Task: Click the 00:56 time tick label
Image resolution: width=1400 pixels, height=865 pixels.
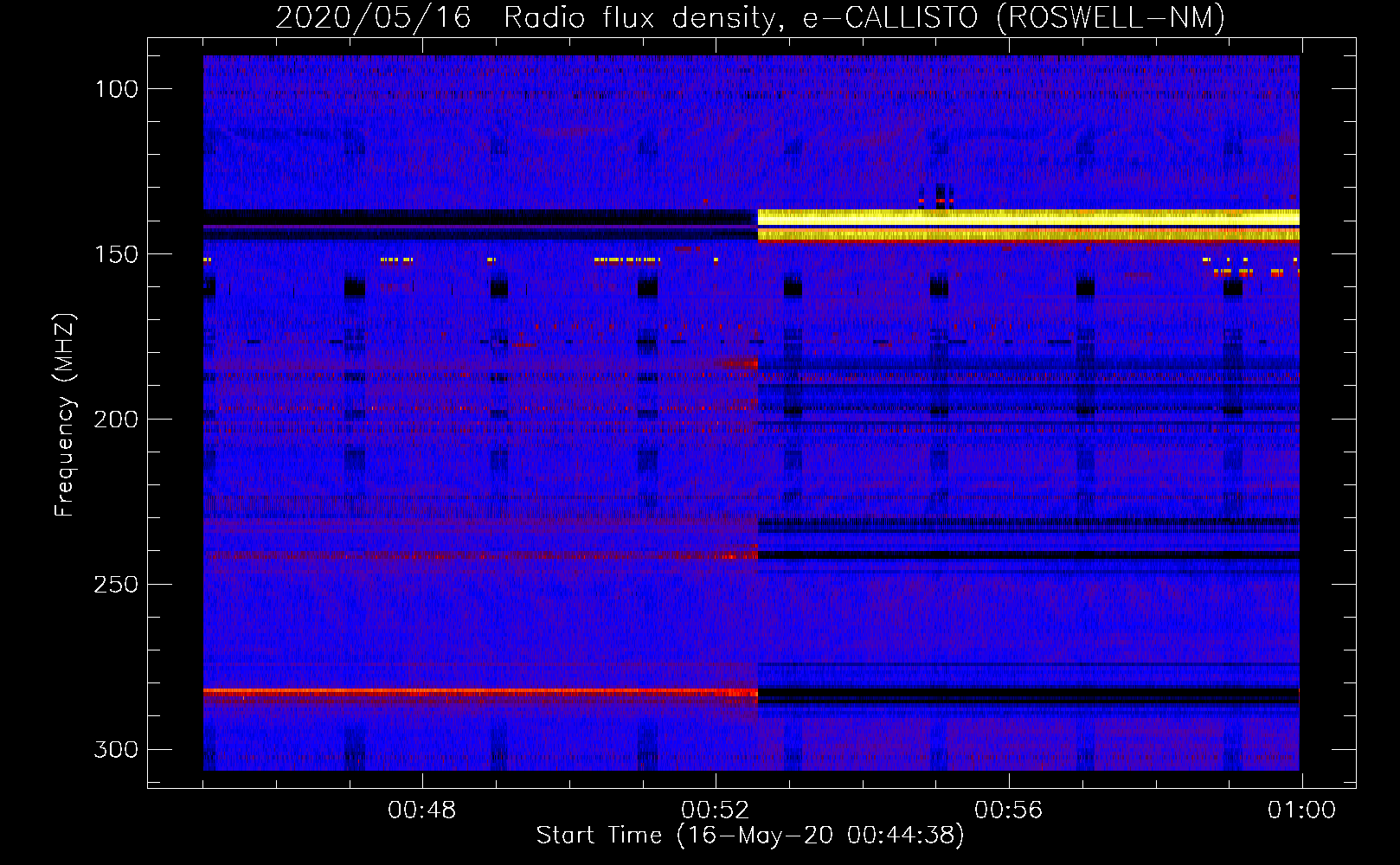Action: tap(1009, 811)
